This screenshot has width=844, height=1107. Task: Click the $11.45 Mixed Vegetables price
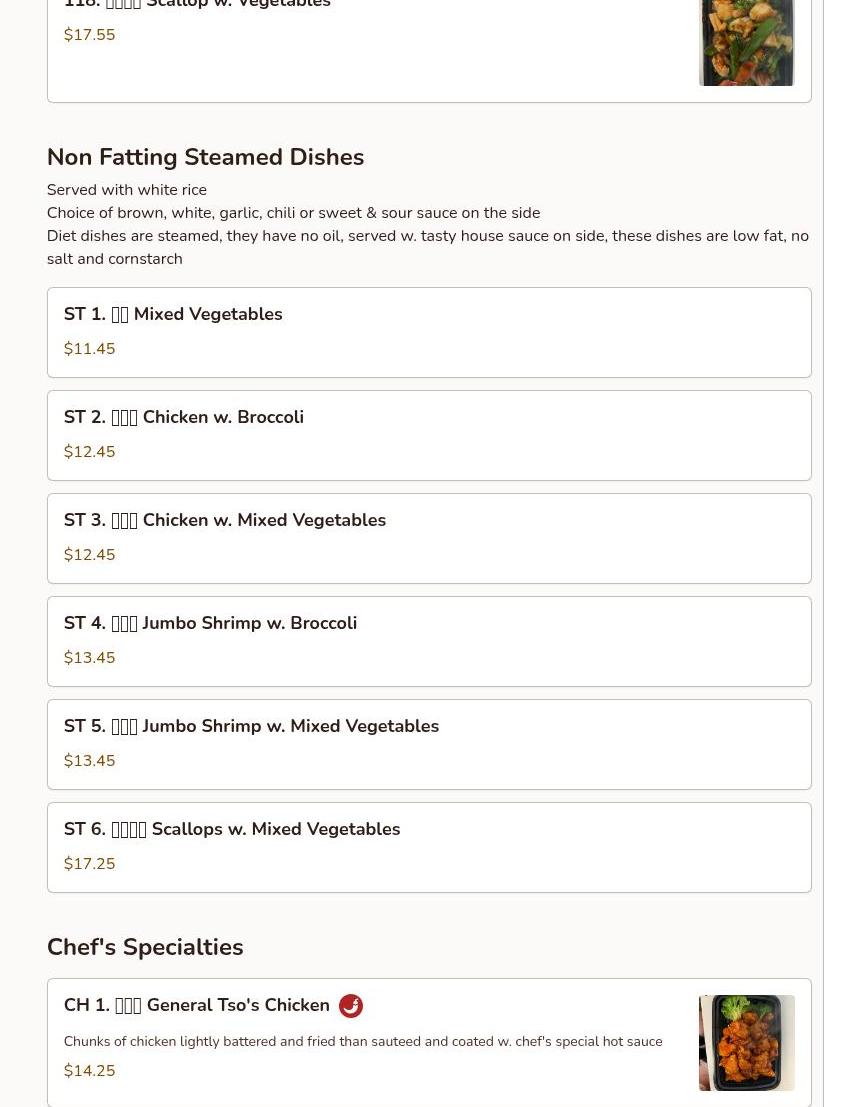point(89,349)
